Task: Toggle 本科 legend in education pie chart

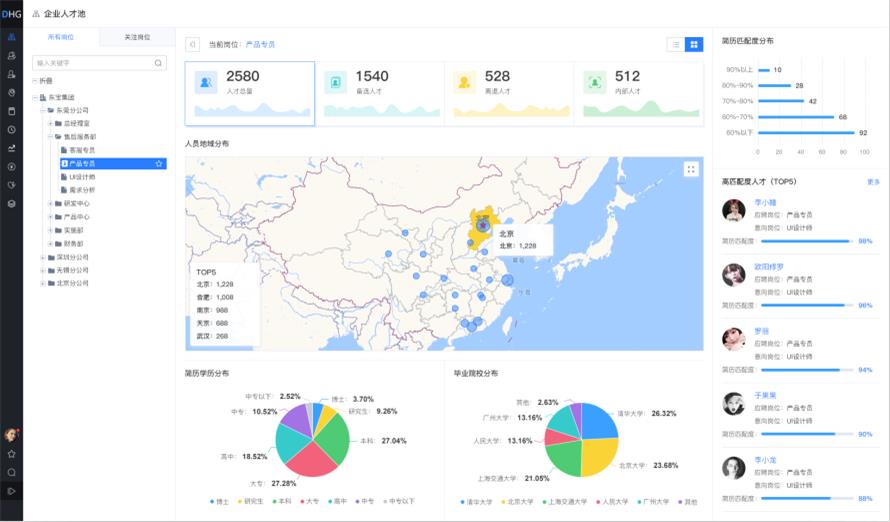Action: click(x=282, y=502)
